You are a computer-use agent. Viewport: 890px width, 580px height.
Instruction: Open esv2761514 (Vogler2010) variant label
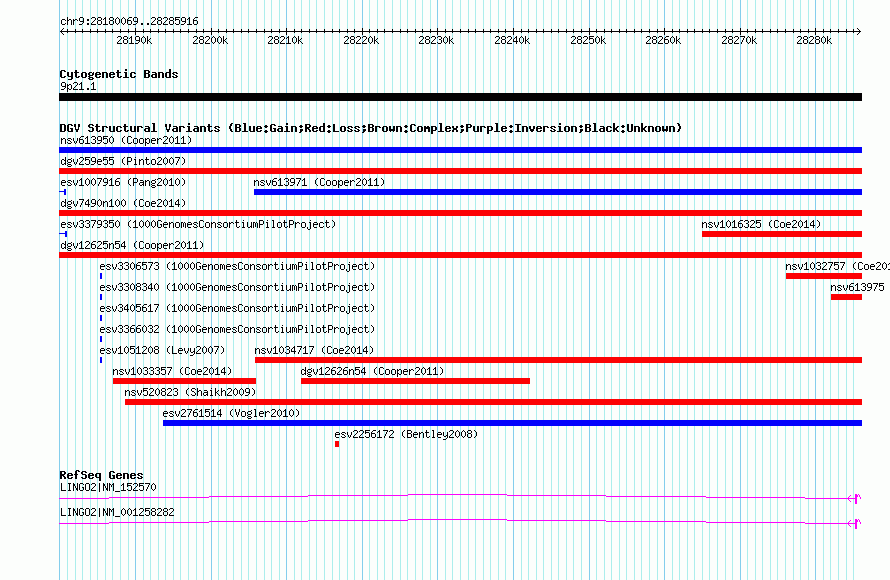tap(231, 413)
